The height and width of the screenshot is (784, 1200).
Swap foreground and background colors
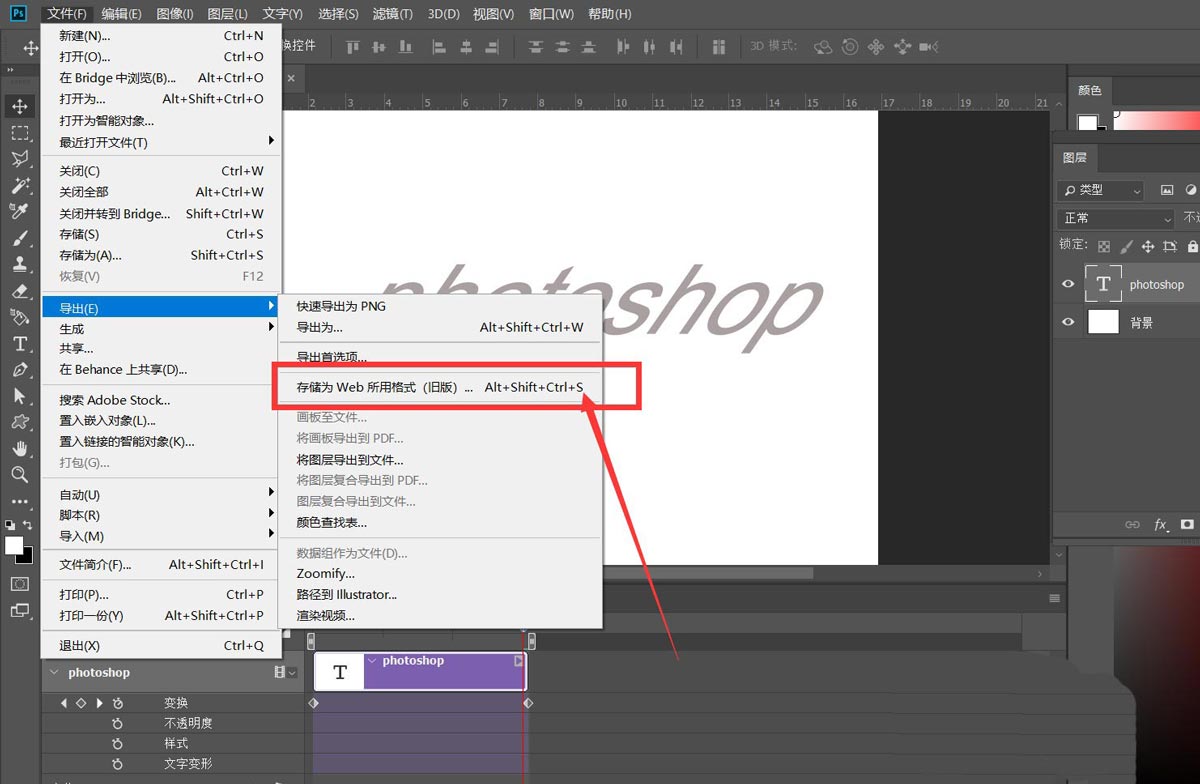click(x=28, y=524)
